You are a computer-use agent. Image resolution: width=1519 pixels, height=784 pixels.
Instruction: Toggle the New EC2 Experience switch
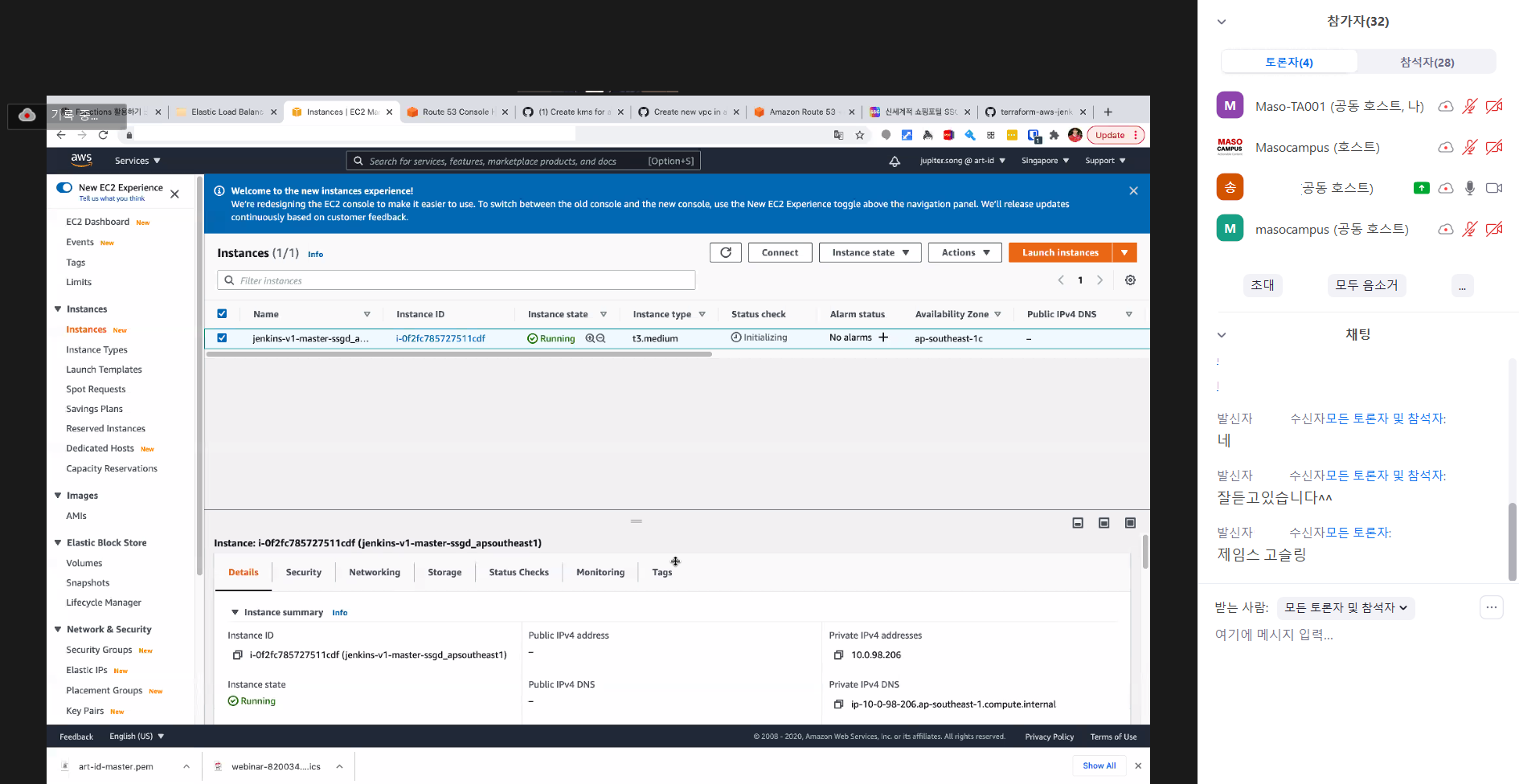tap(64, 188)
